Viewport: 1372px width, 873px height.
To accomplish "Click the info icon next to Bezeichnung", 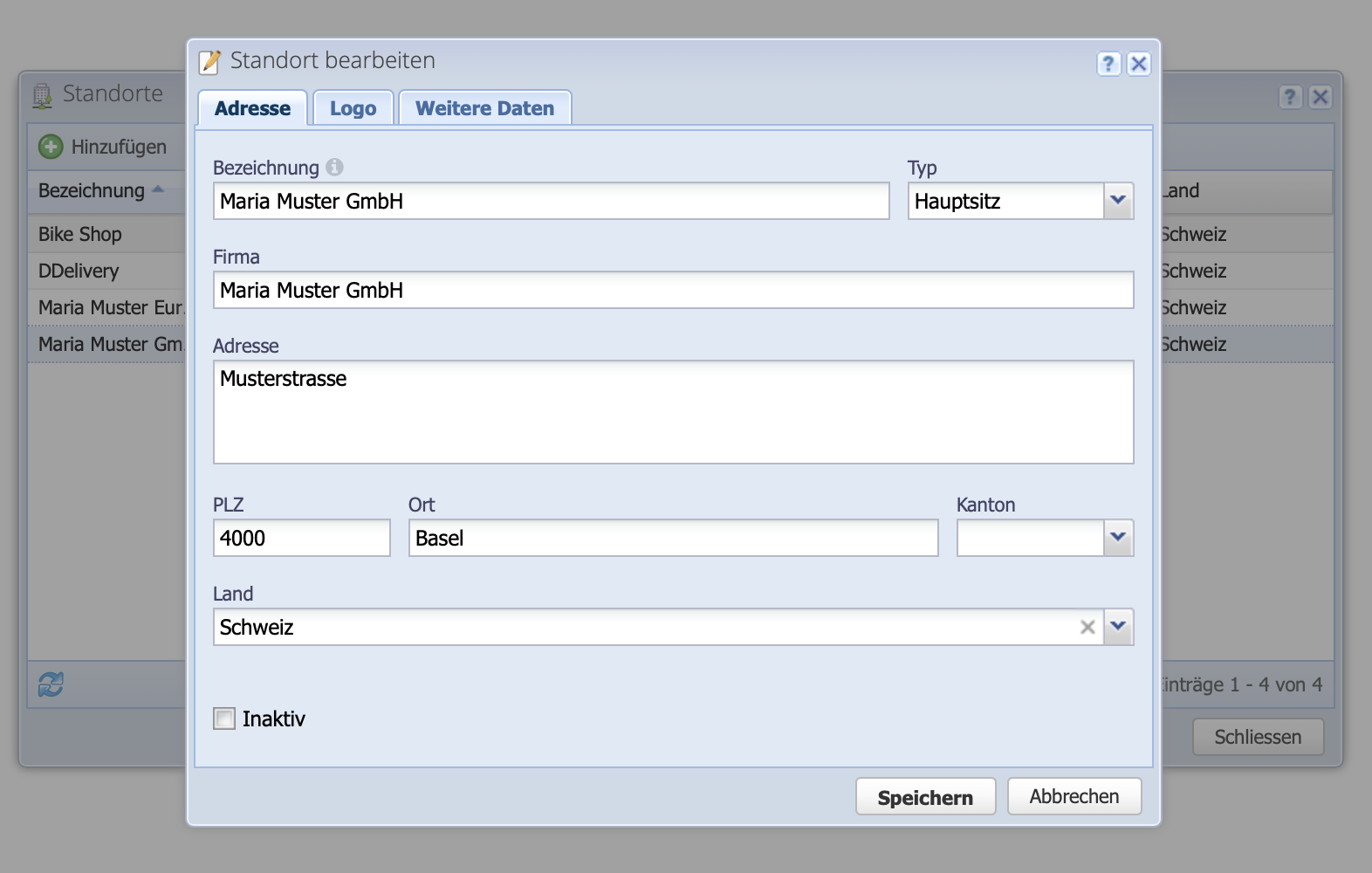I will [x=334, y=167].
